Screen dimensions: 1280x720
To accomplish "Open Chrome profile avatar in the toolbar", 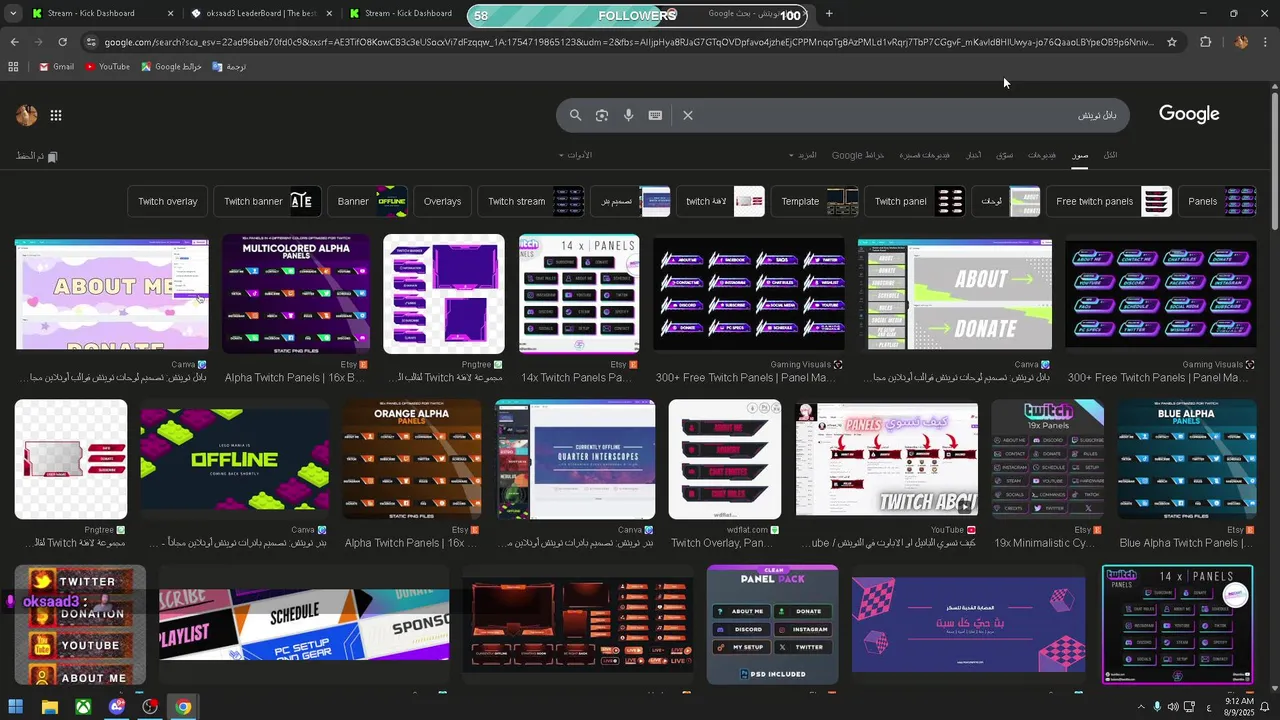I will point(1241,42).
